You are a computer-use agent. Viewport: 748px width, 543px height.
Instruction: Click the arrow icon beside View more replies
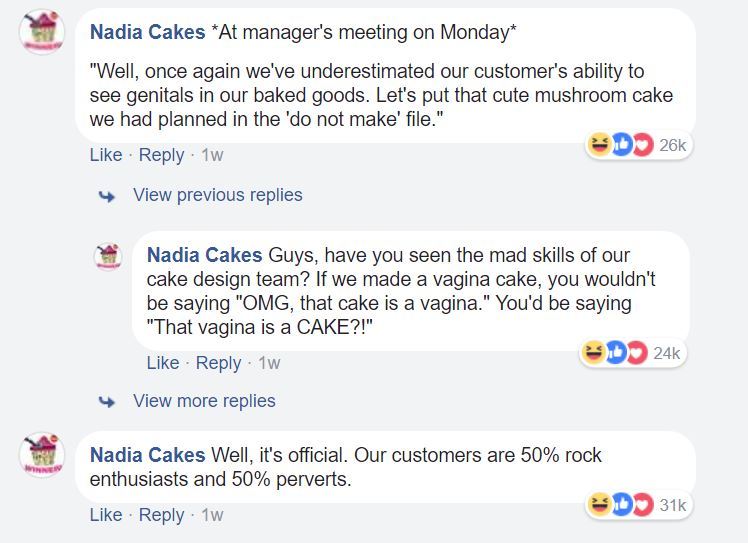point(105,402)
